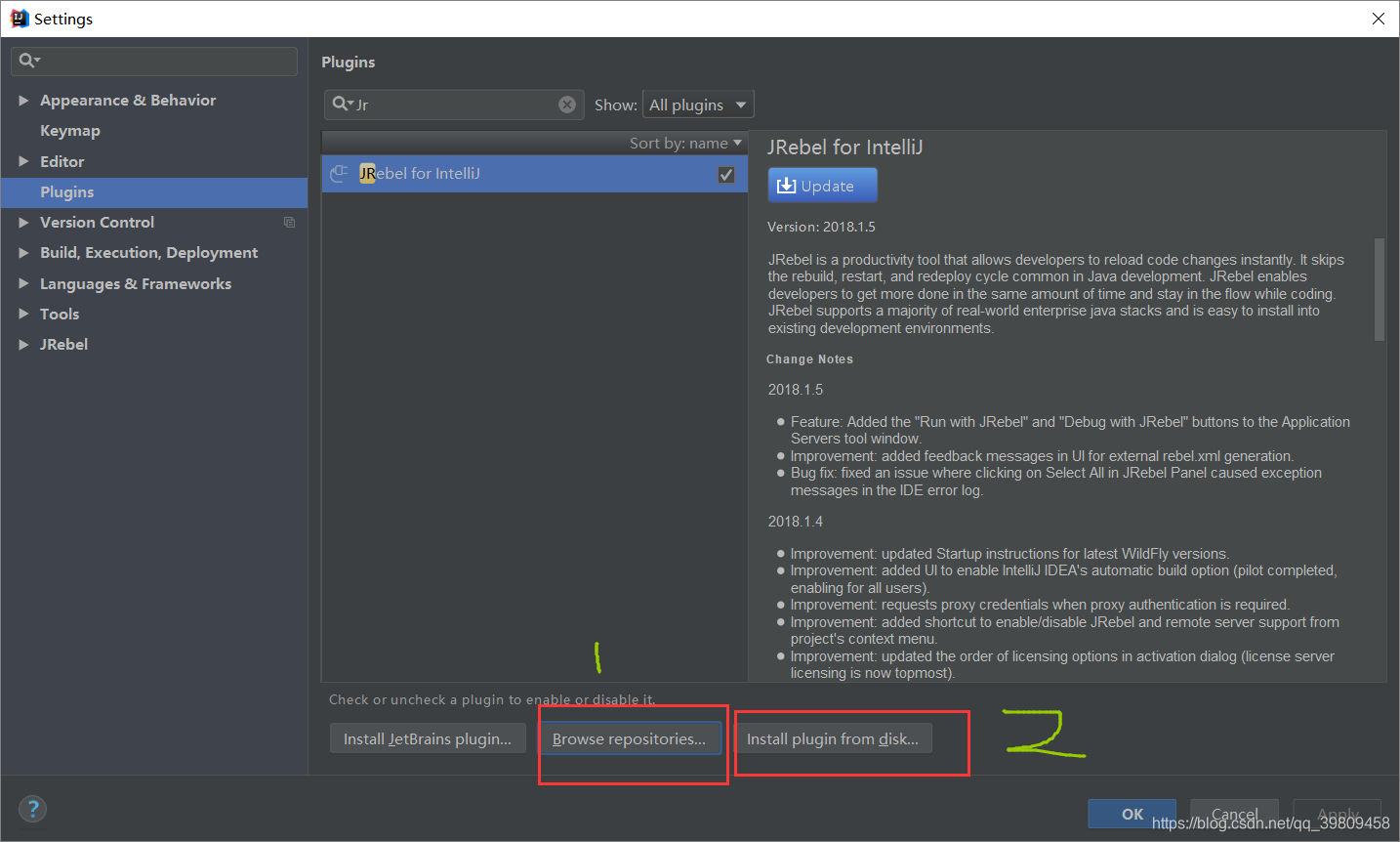Cancel the Settings dialog
The image size is (1400, 842).
(1235, 813)
